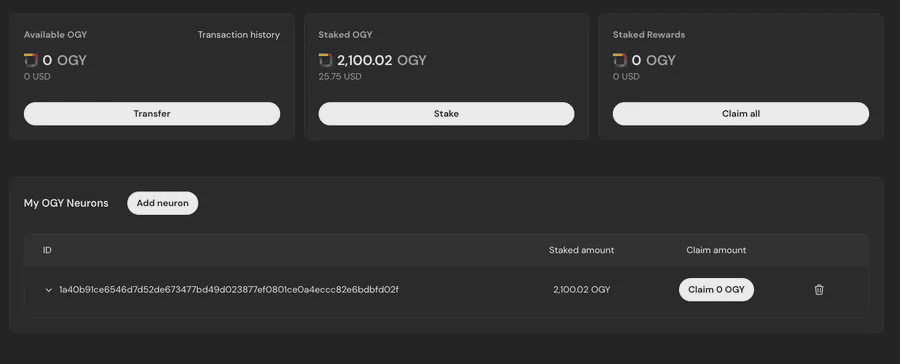Click OGY token logo in Available OGY card
The height and width of the screenshot is (364, 900).
pos(30,60)
